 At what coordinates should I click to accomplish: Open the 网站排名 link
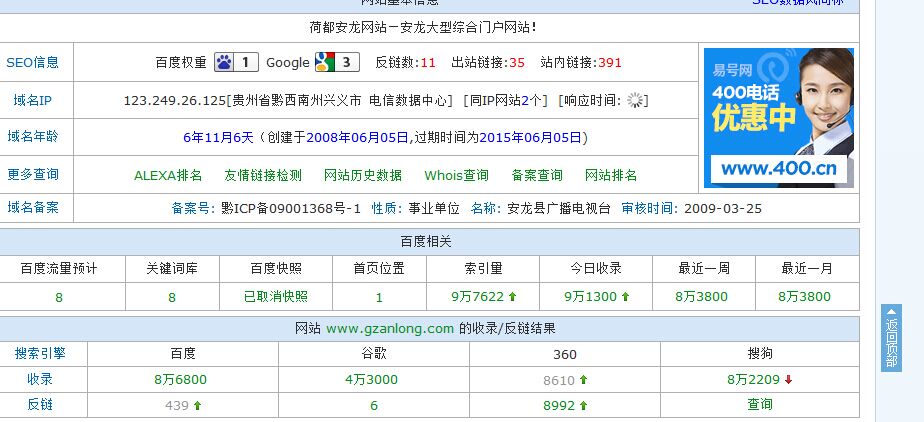pos(611,175)
